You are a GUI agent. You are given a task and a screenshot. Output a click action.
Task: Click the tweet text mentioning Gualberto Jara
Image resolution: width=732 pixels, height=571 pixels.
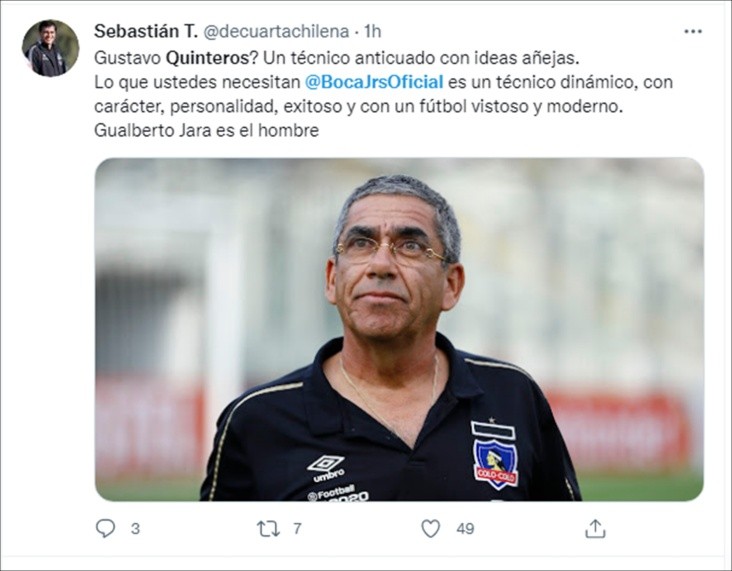tap(206, 130)
